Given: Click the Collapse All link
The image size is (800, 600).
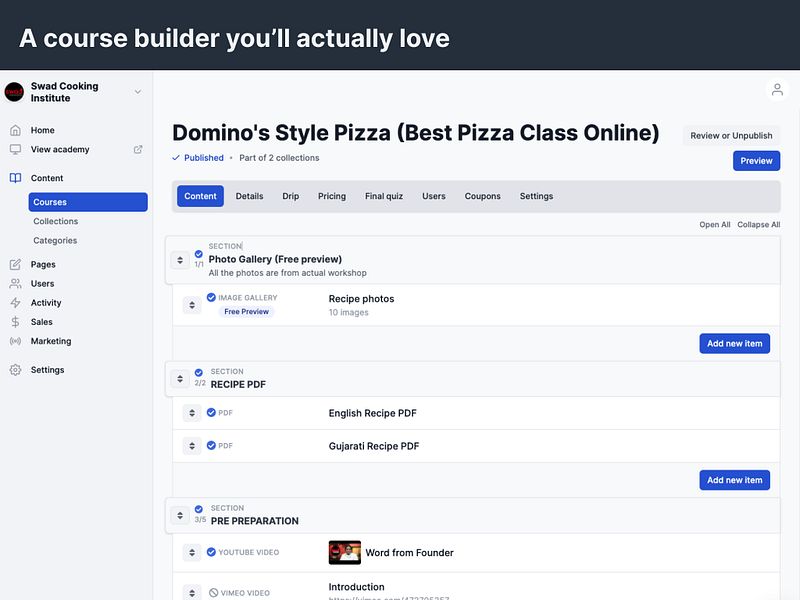Looking at the screenshot, I should pyautogui.click(x=758, y=224).
